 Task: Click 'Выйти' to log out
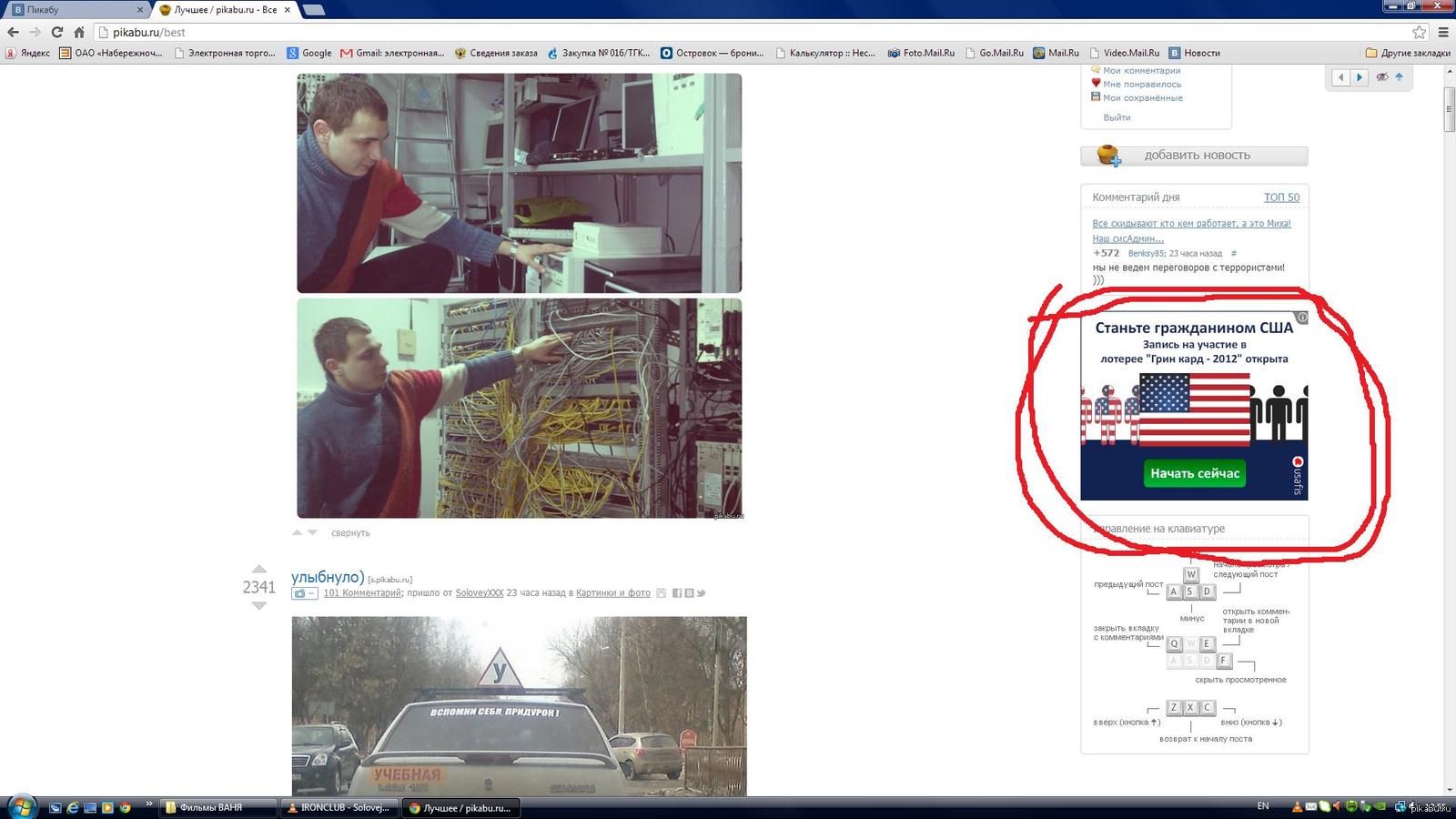coord(1117,117)
